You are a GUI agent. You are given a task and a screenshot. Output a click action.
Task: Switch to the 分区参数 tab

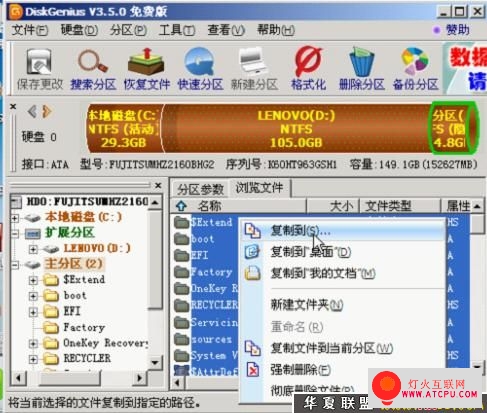(200, 189)
